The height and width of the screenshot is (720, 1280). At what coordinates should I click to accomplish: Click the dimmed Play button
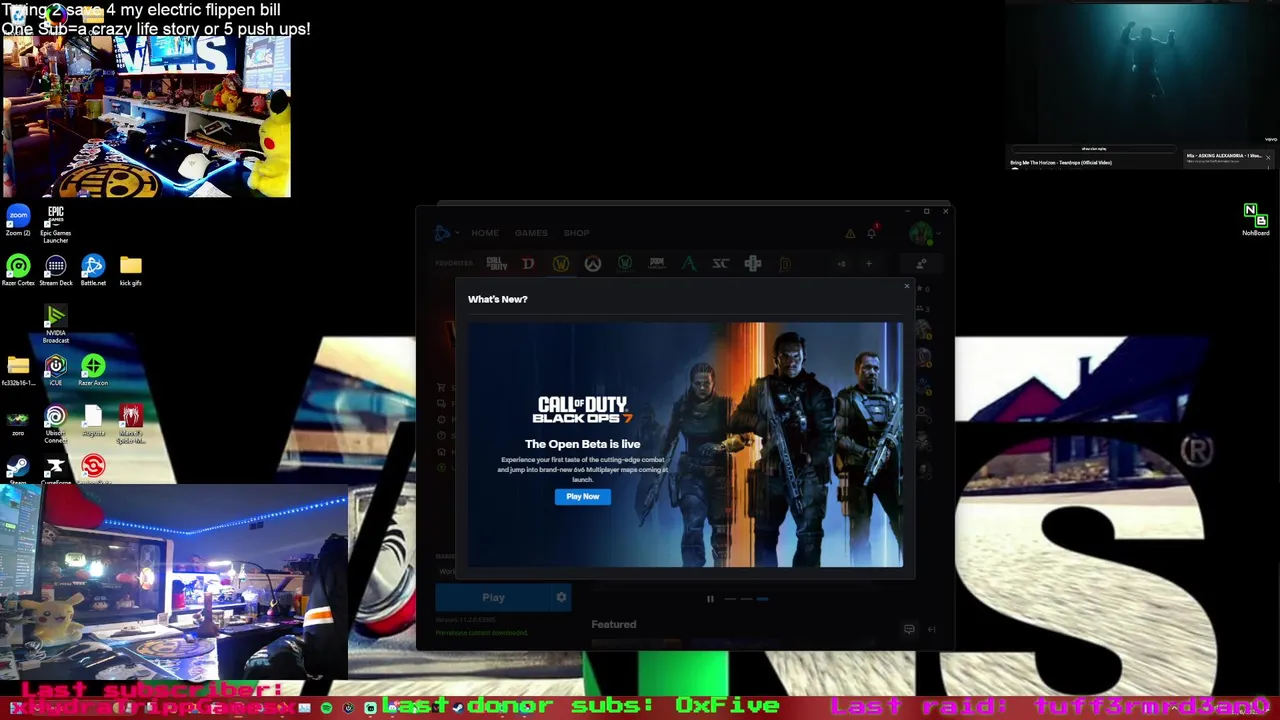pyautogui.click(x=493, y=598)
